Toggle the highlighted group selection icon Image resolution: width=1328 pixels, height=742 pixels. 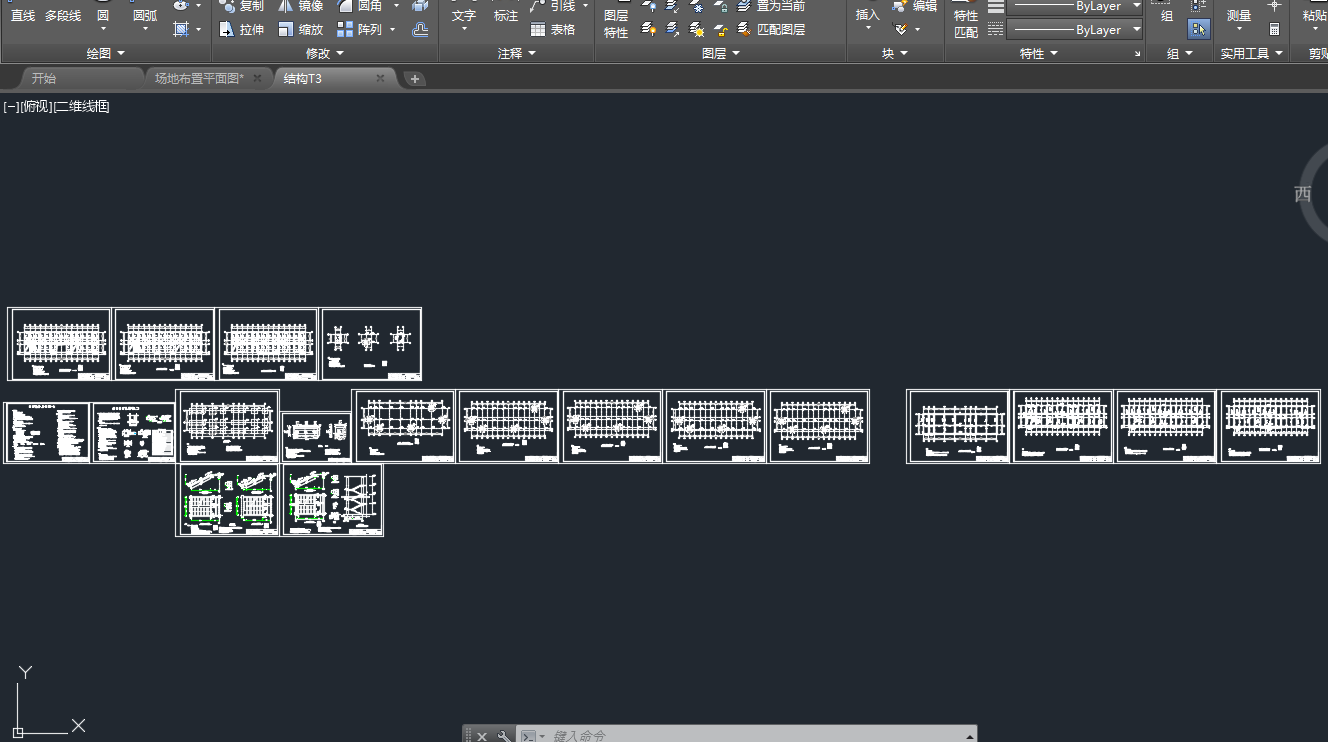click(1199, 29)
